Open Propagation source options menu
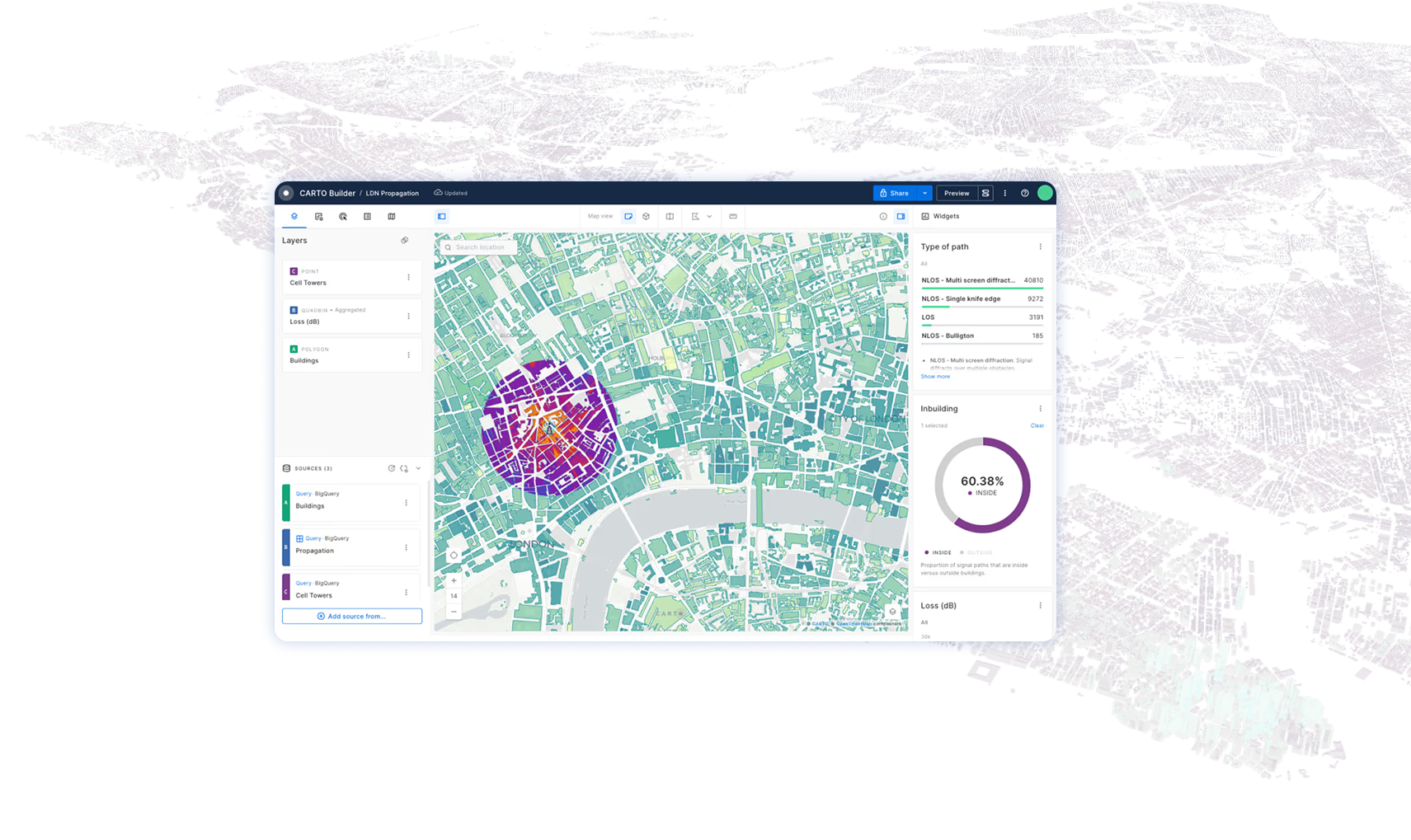The height and width of the screenshot is (840, 1411). coord(406,547)
